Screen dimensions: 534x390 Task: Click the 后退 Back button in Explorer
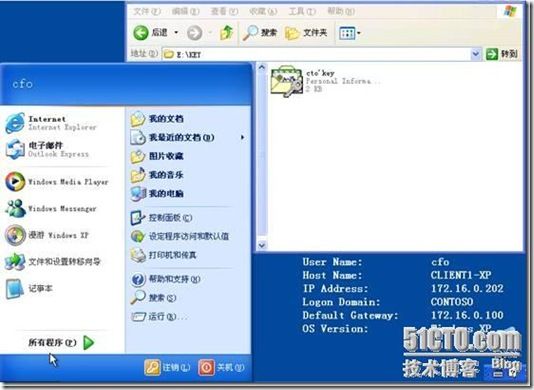coord(151,33)
